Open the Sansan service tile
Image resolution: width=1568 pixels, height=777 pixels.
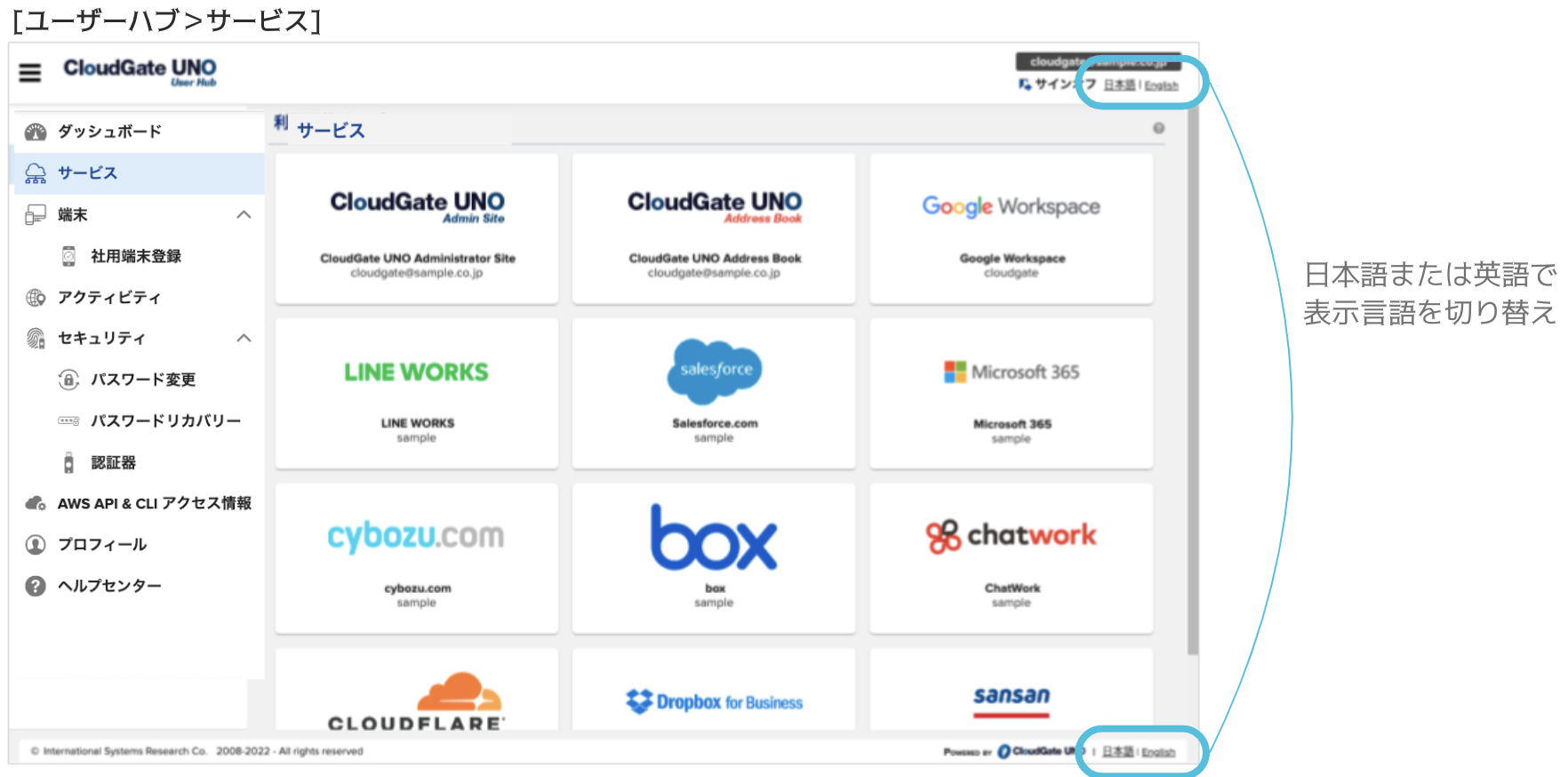pos(1012,690)
